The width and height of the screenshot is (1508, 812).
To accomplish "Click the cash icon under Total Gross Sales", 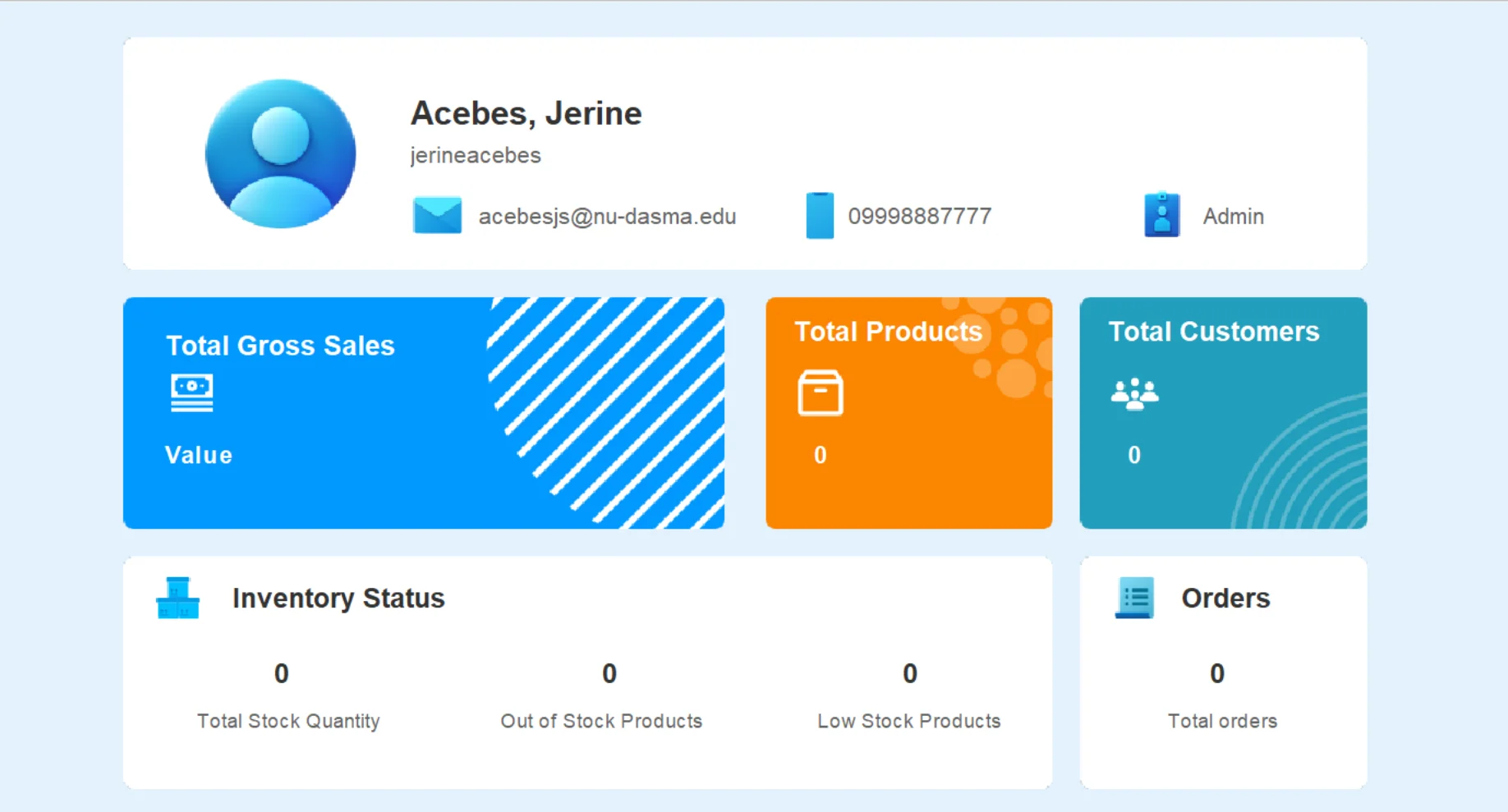I will 192,392.
